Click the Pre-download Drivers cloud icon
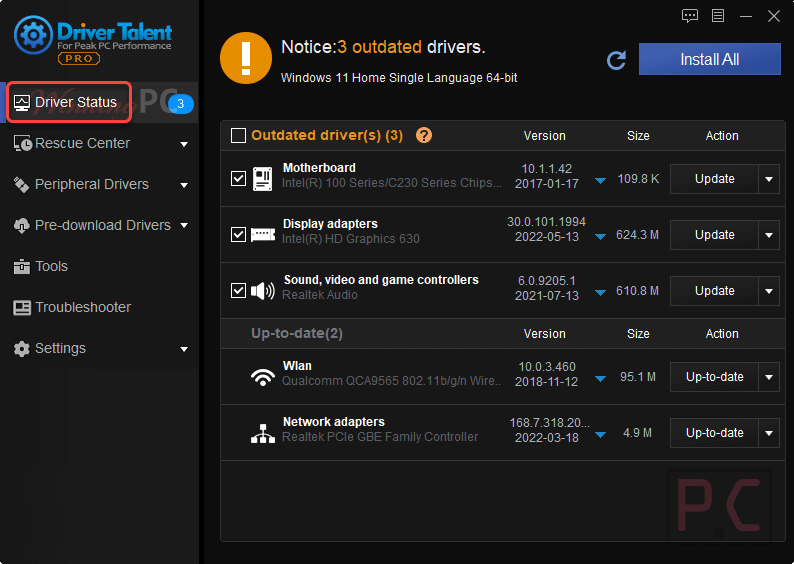Screen dimensions: 794x564 click(22, 226)
